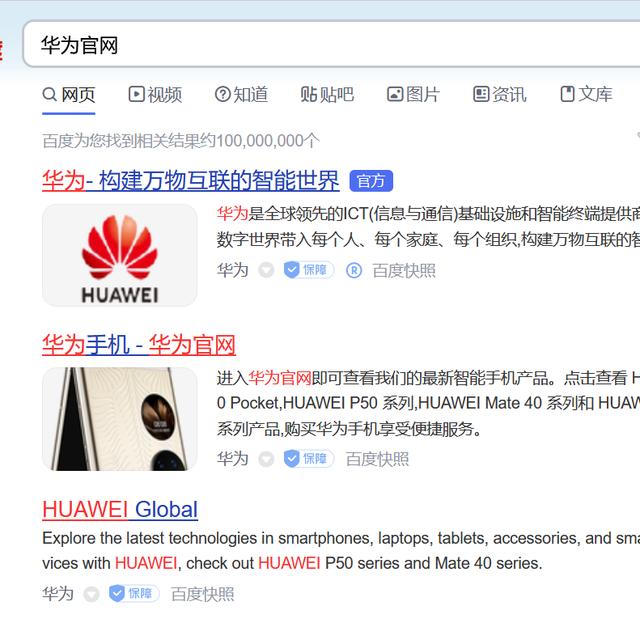Screen dimensions: 640x623
Task: Open the 资讯 news tab
Action: (500, 95)
